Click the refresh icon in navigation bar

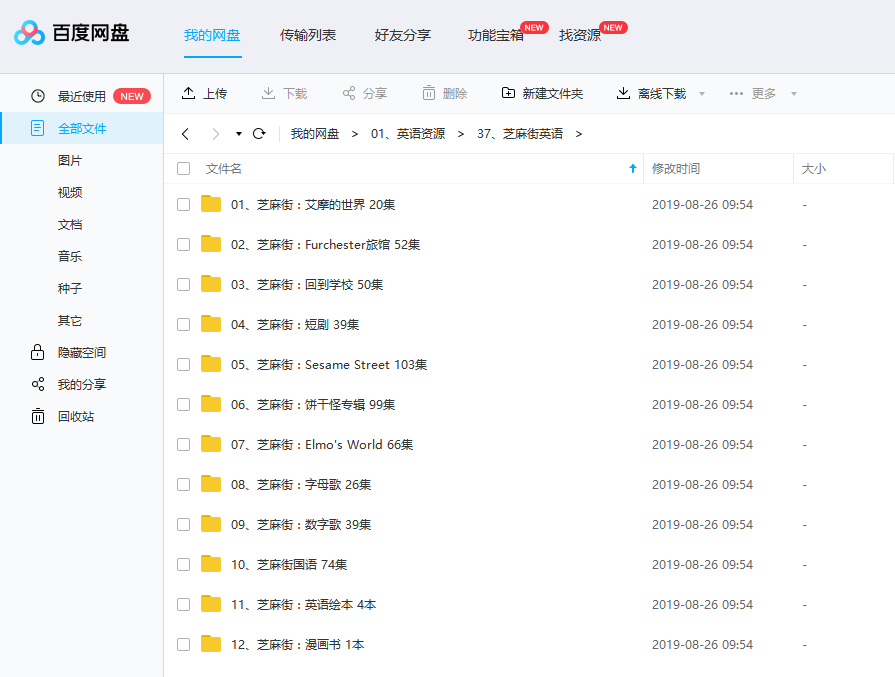[x=259, y=133]
